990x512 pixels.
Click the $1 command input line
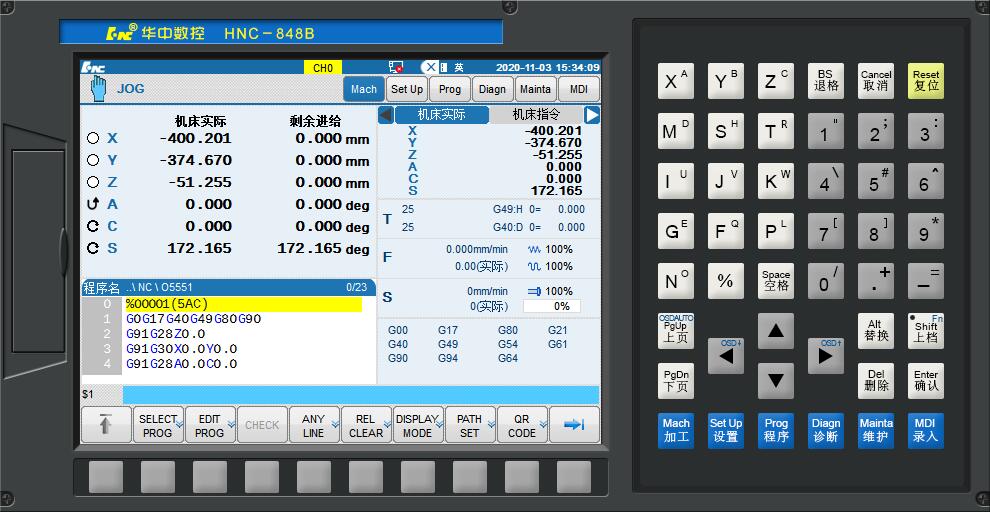point(340,395)
